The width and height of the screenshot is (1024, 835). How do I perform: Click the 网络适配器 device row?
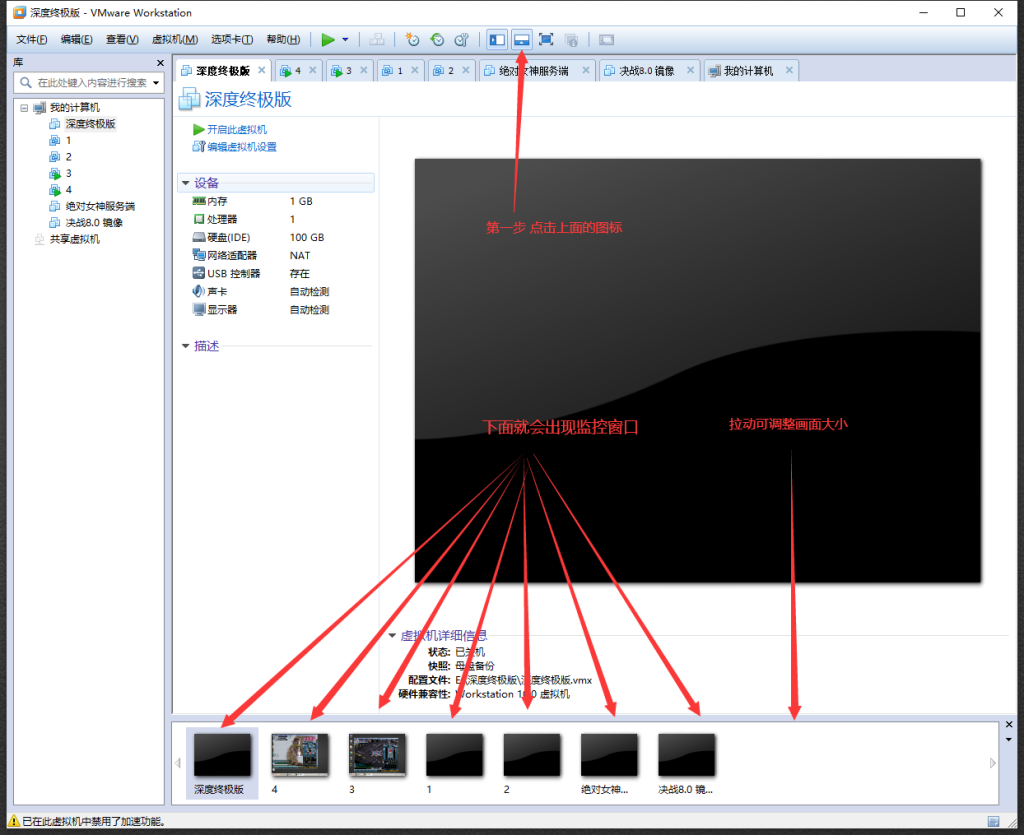click(x=278, y=256)
